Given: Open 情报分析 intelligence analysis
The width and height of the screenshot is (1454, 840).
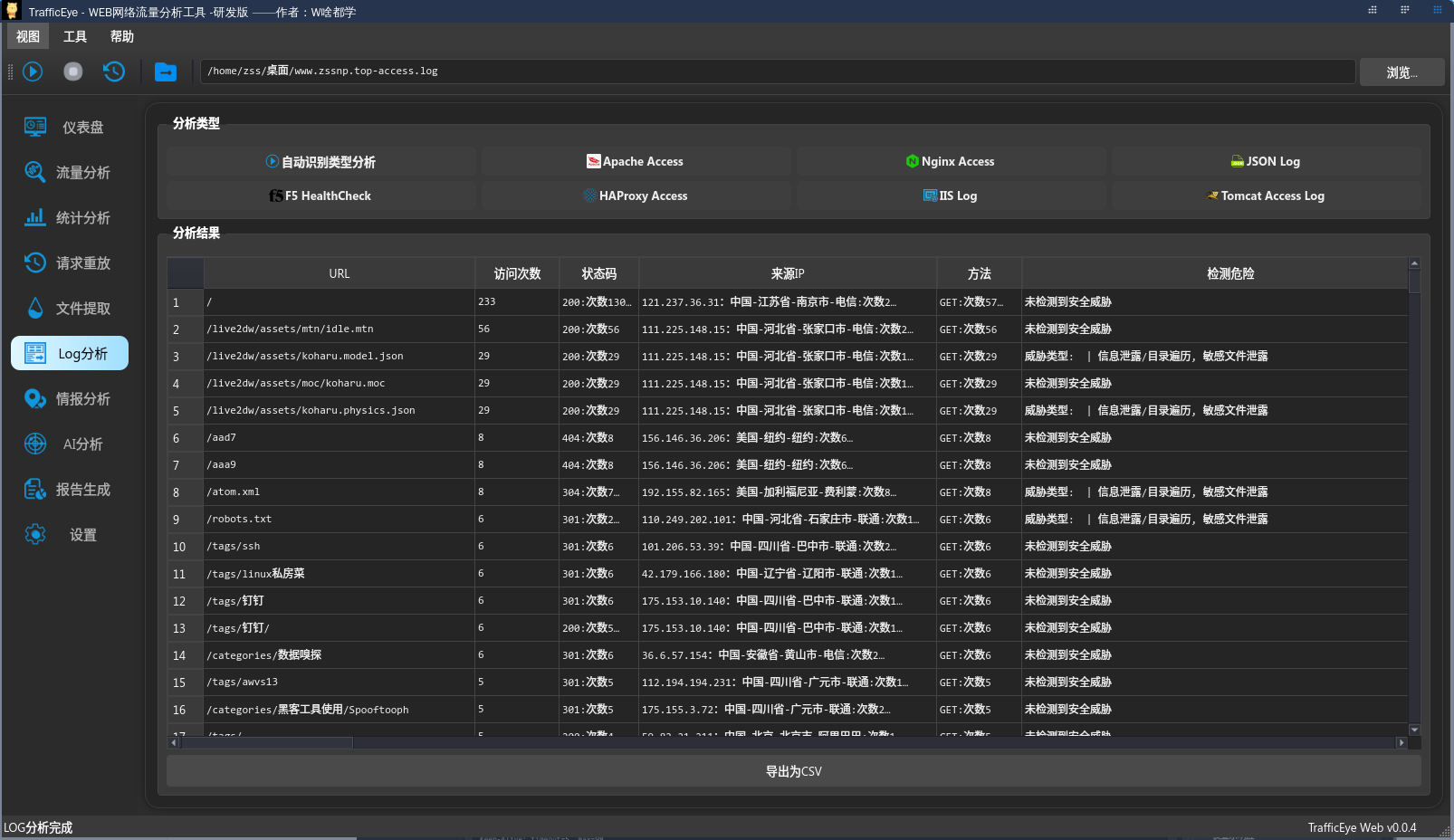Looking at the screenshot, I should (70, 399).
